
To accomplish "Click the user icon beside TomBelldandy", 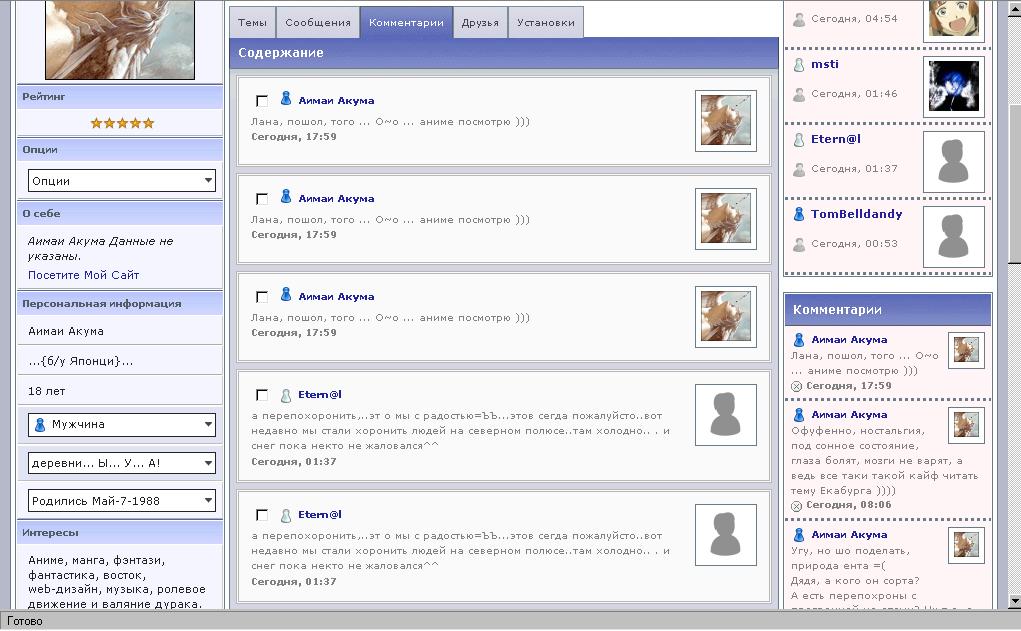I will click(799, 215).
